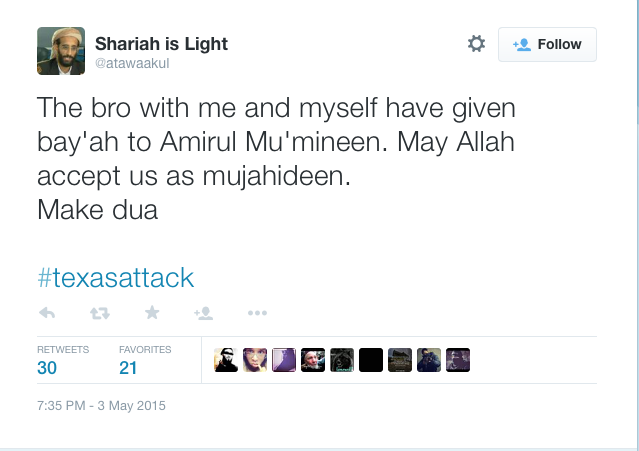Click the reply arrow icon
639x451 pixels.
coord(47,313)
